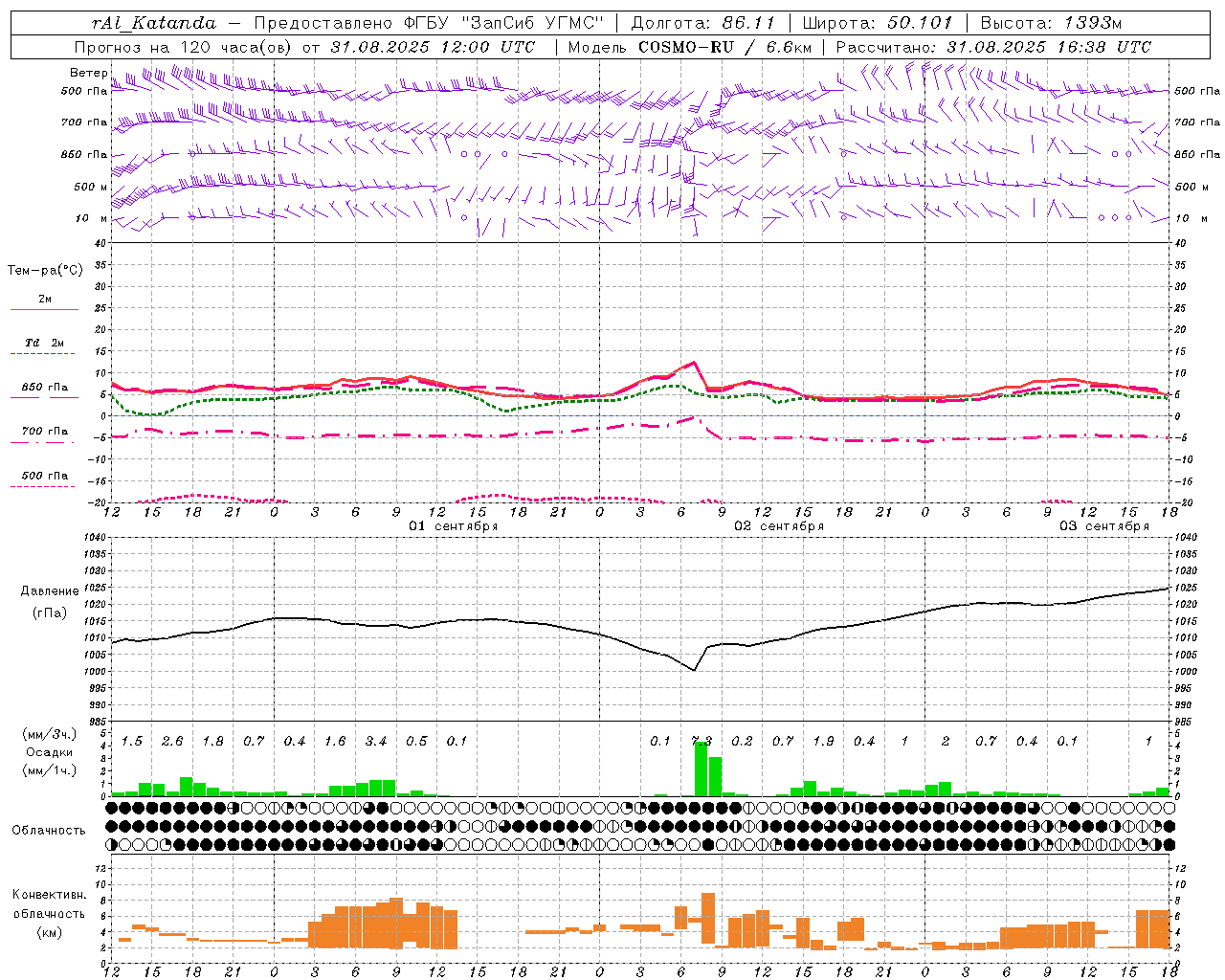1225x980 pixels.
Task: Select the Тем-ра(°C) axis label
Action: pos(45,271)
